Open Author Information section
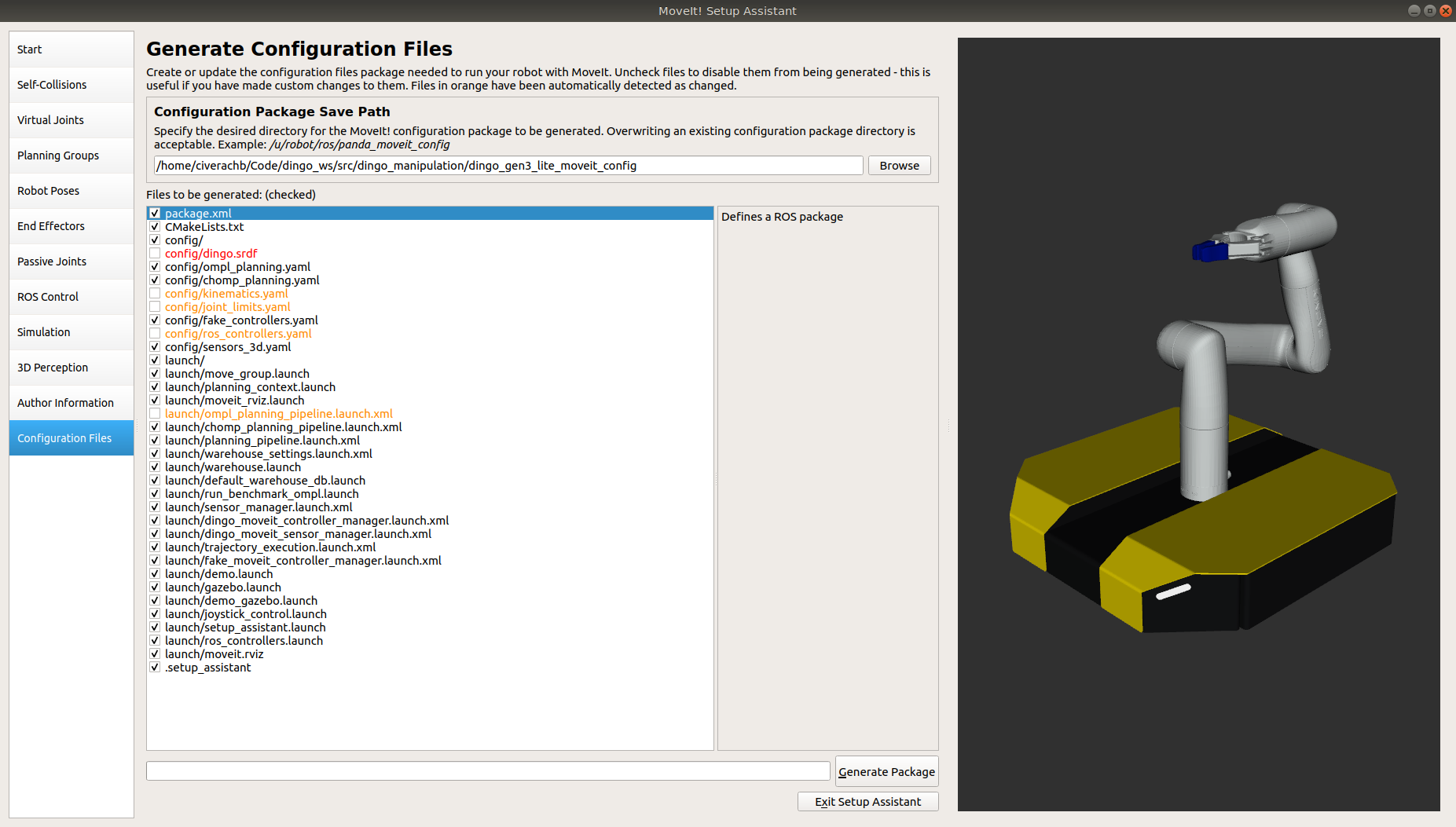1456x827 pixels. click(x=72, y=403)
